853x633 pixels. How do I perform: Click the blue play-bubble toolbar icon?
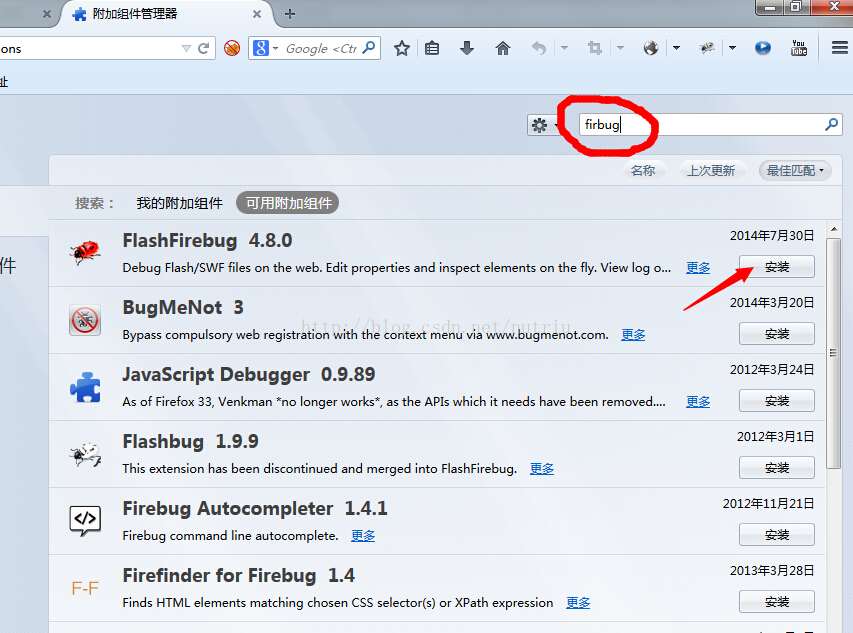pos(763,48)
